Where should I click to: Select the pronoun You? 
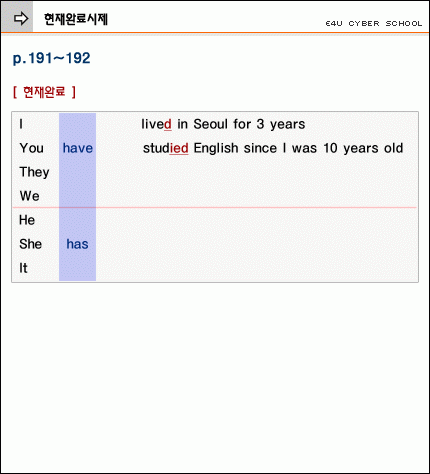click(32, 148)
